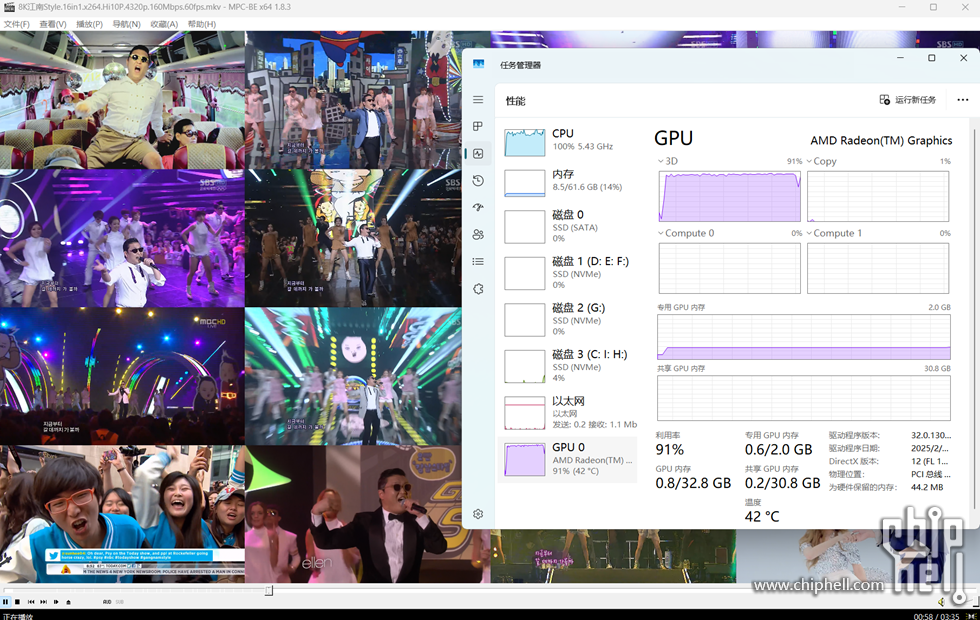Skip to the next file in MPC-BE
980x620 pixels.
(43, 602)
